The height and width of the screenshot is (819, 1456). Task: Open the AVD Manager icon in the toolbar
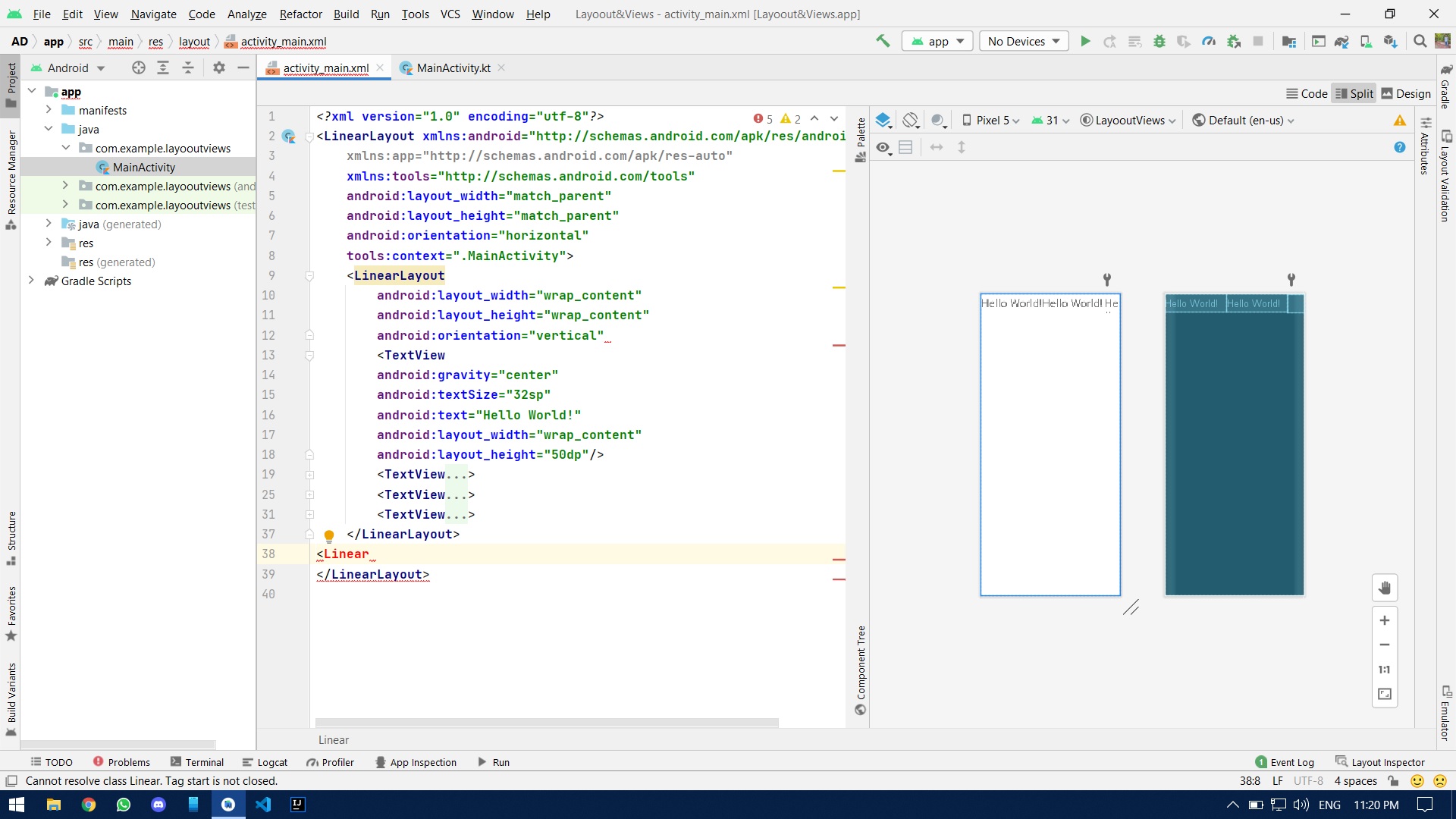pyautogui.click(x=1366, y=41)
